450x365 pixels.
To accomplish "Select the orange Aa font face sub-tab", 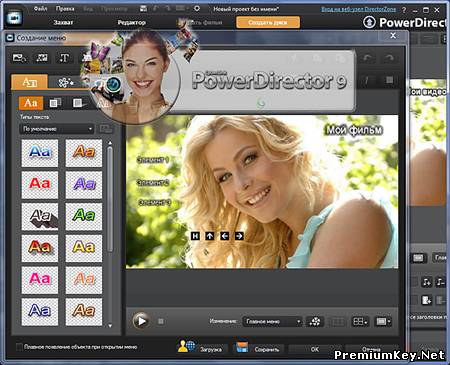I will tap(31, 103).
